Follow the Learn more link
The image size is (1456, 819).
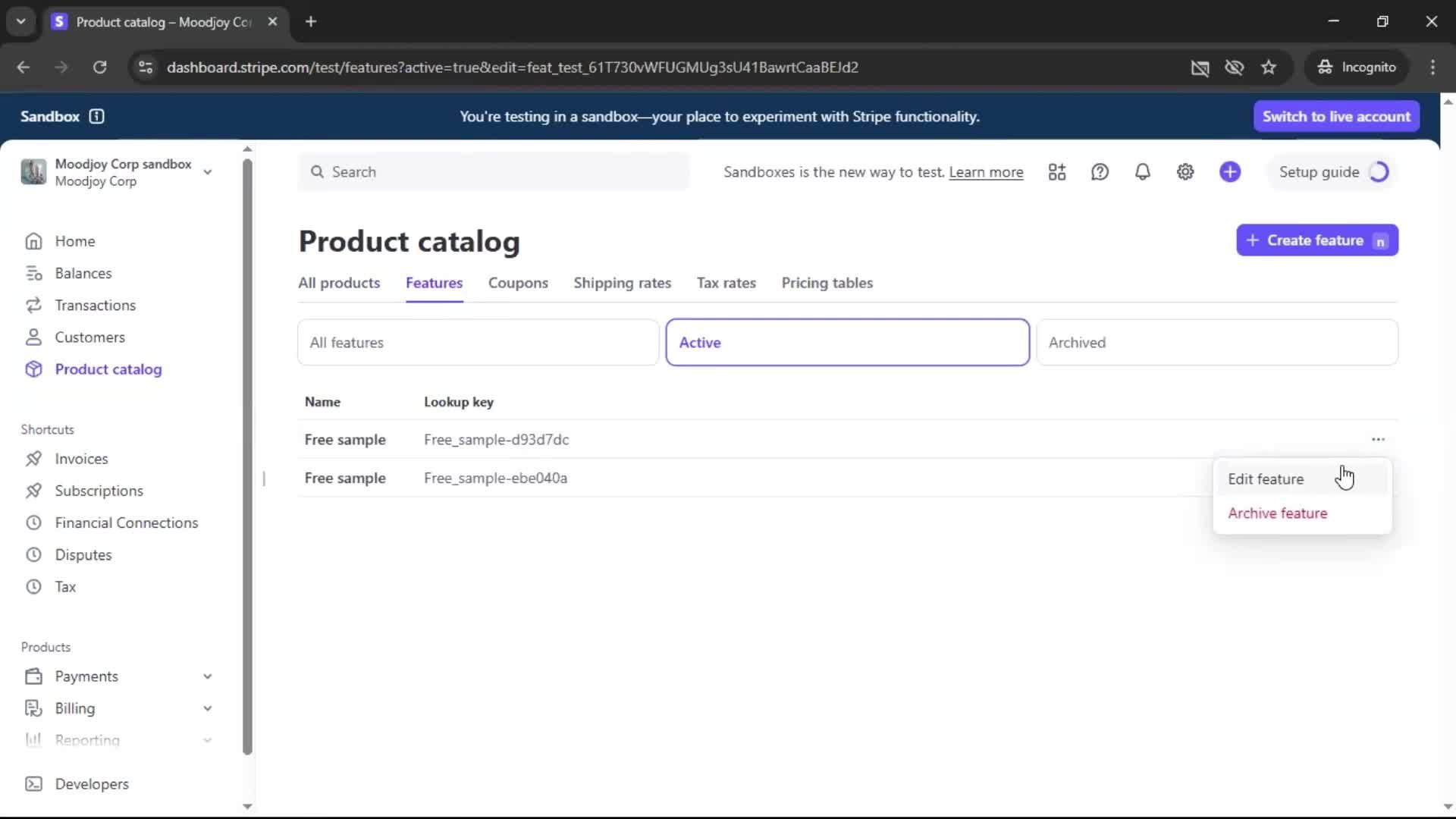tap(986, 172)
